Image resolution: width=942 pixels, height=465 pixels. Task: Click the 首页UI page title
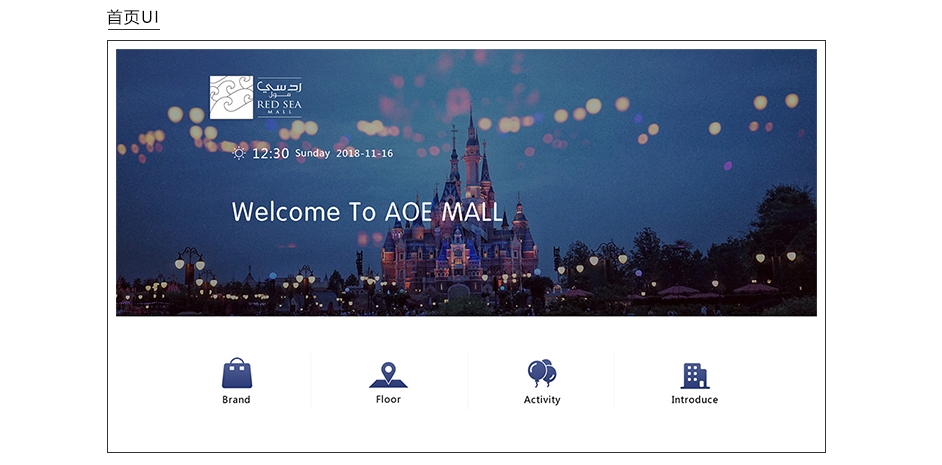pyautogui.click(x=133, y=18)
